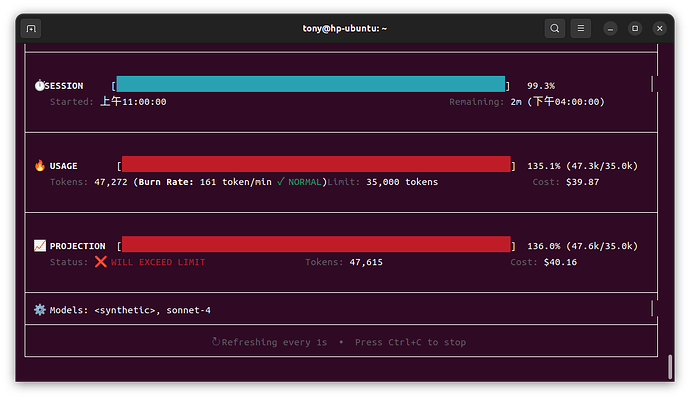Click the usage cost $39.87
The height and width of the screenshot is (398, 690).
[x=582, y=182]
